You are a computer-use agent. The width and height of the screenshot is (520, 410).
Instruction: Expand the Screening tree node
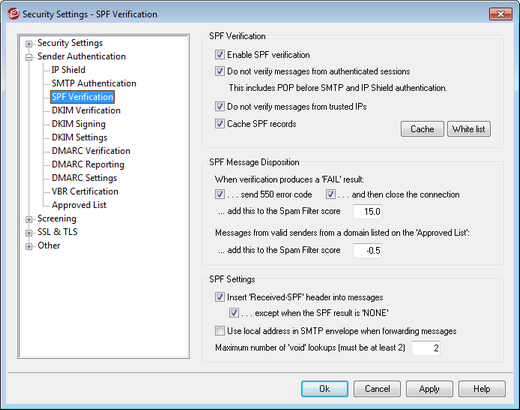(29, 220)
